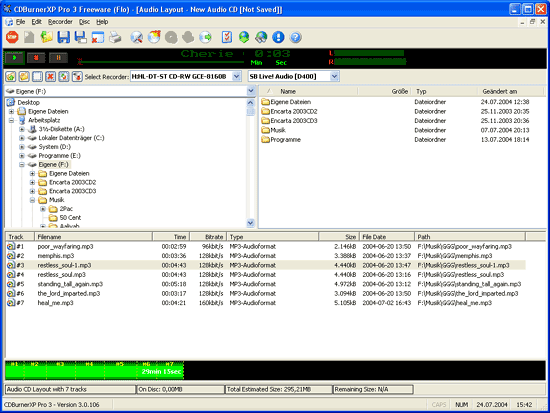Click the folder tree scroll down arrow
This screenshot has width=550, height=413.
250,222
